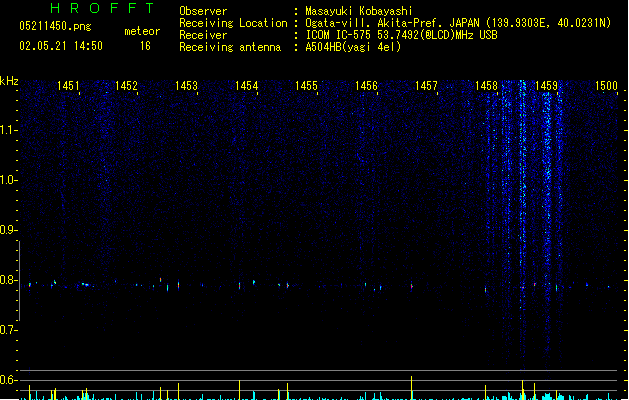629x400 pixels.
Task: Click the date stamp 02.05.21 14:50
Action: tap(61, 46)
